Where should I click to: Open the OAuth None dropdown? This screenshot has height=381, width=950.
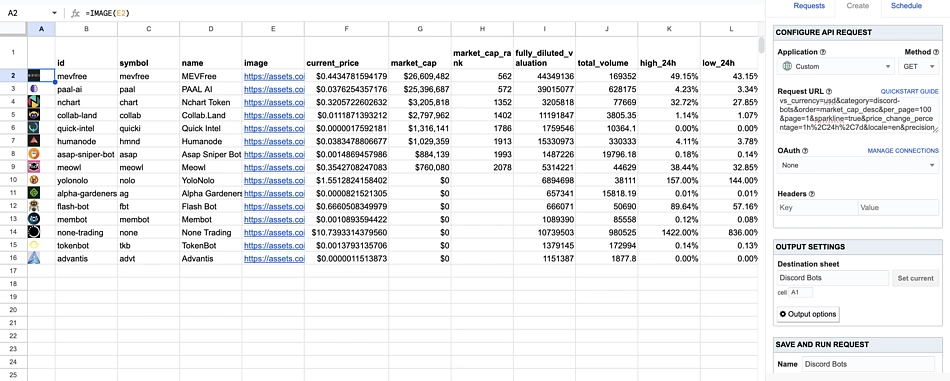click(858, 165)
